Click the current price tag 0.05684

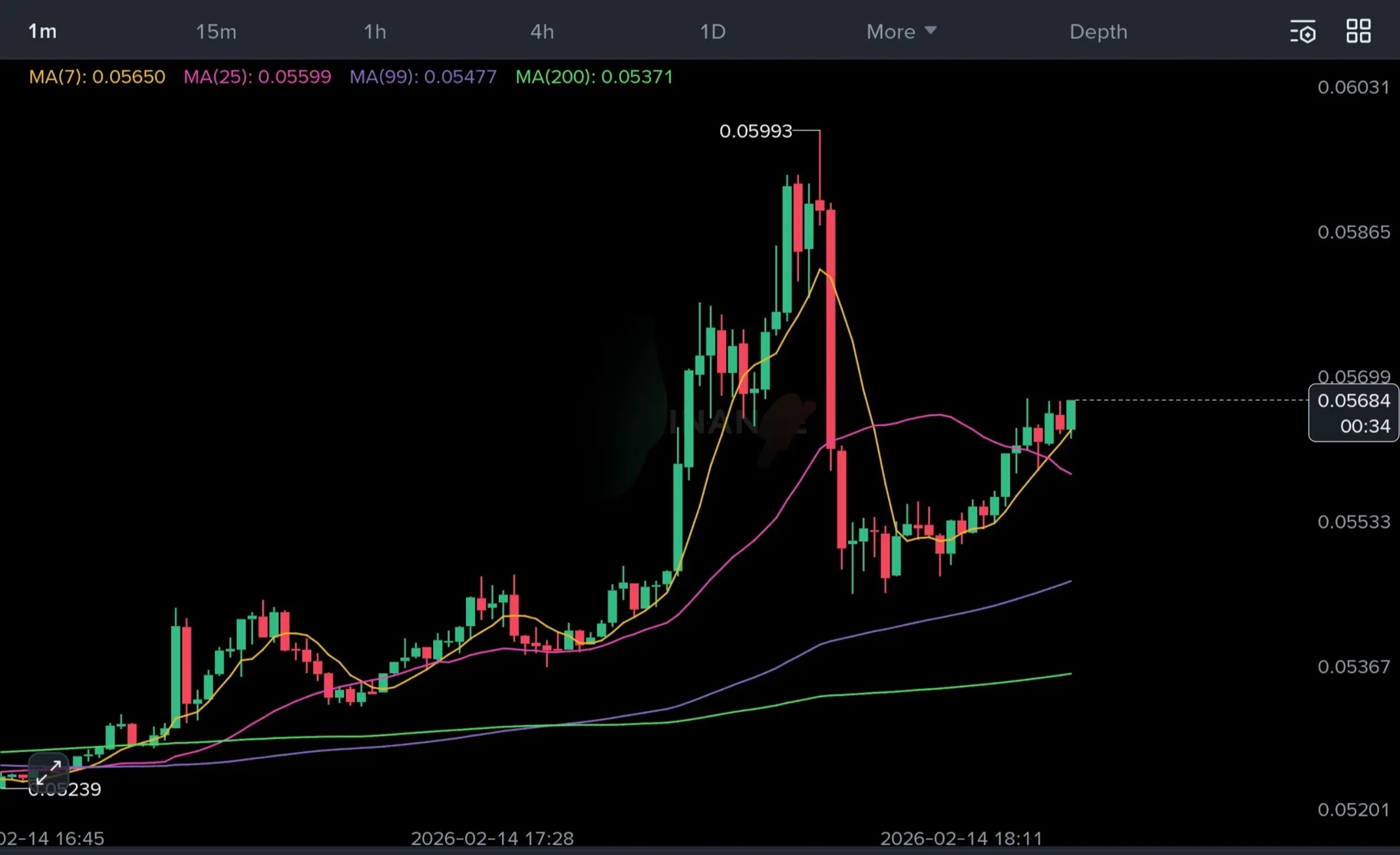(x=1354, y=401)
